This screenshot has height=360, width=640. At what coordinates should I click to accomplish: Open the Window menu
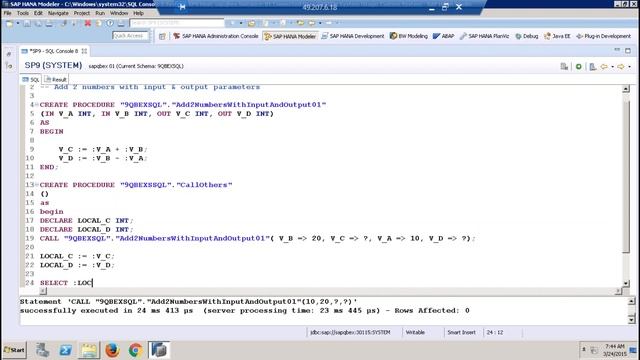pyautogui.click(x=119, y=13)
